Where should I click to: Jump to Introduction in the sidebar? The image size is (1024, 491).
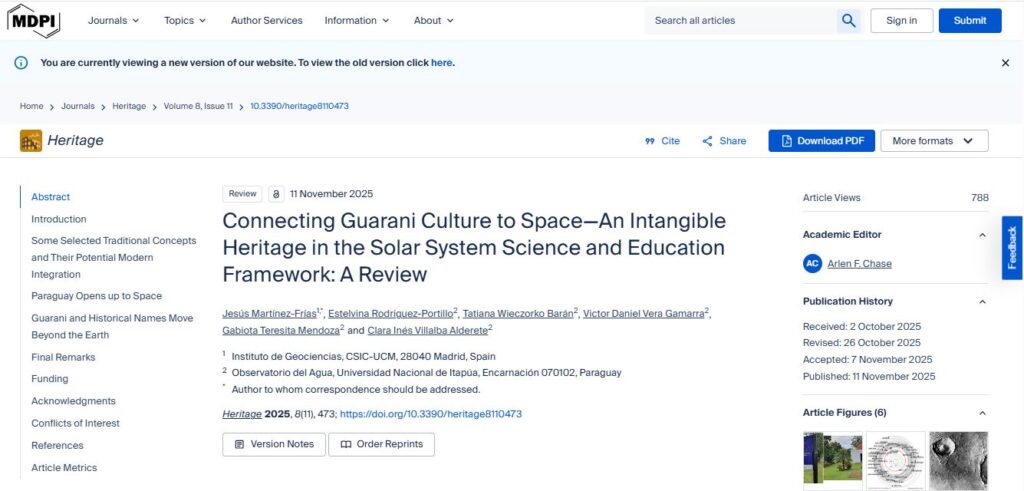pyautogui.click(x=58, y=219)
